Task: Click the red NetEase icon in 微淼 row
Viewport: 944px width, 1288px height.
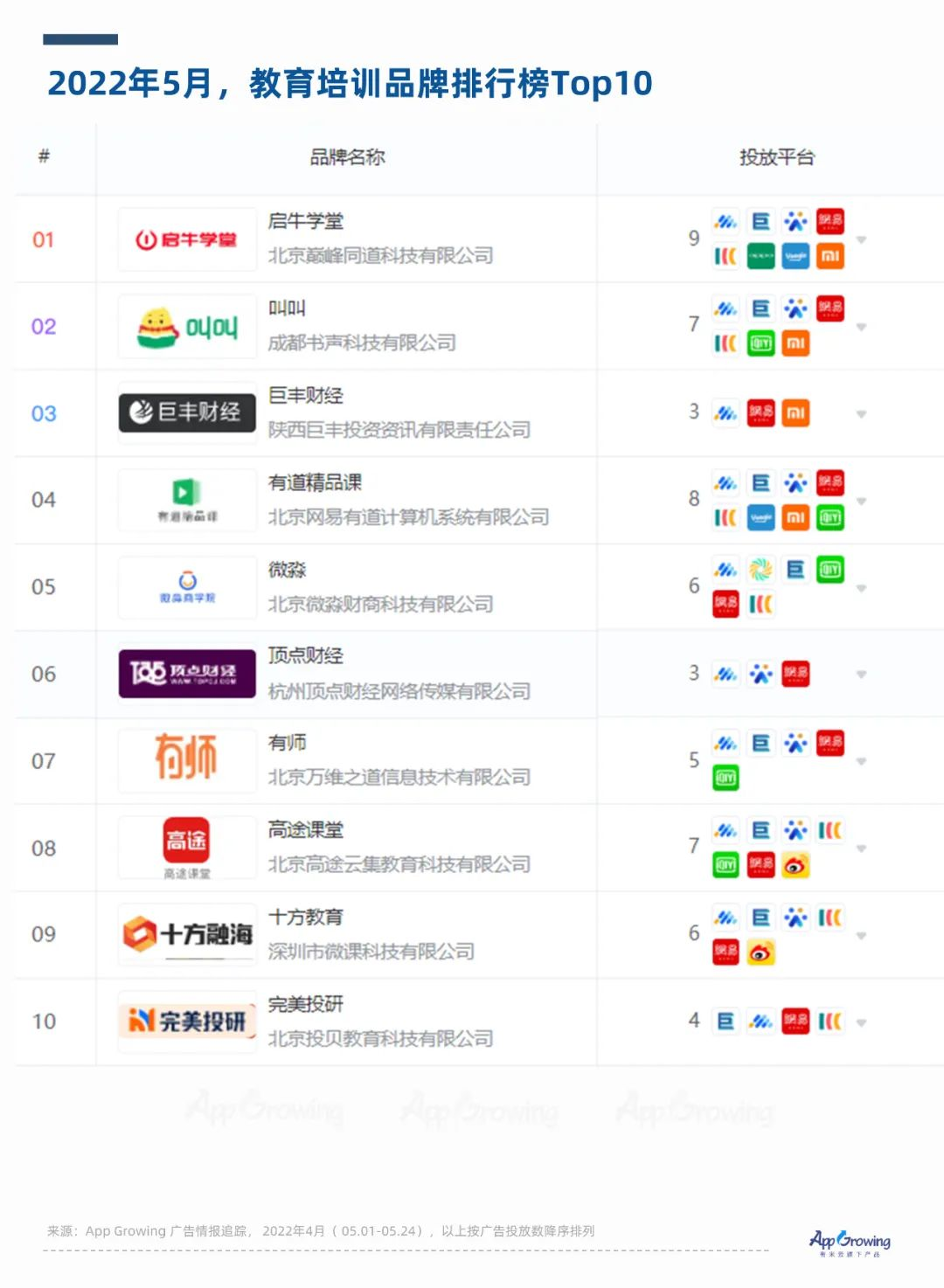Action: pyautogui.click(x=725, y=604)
